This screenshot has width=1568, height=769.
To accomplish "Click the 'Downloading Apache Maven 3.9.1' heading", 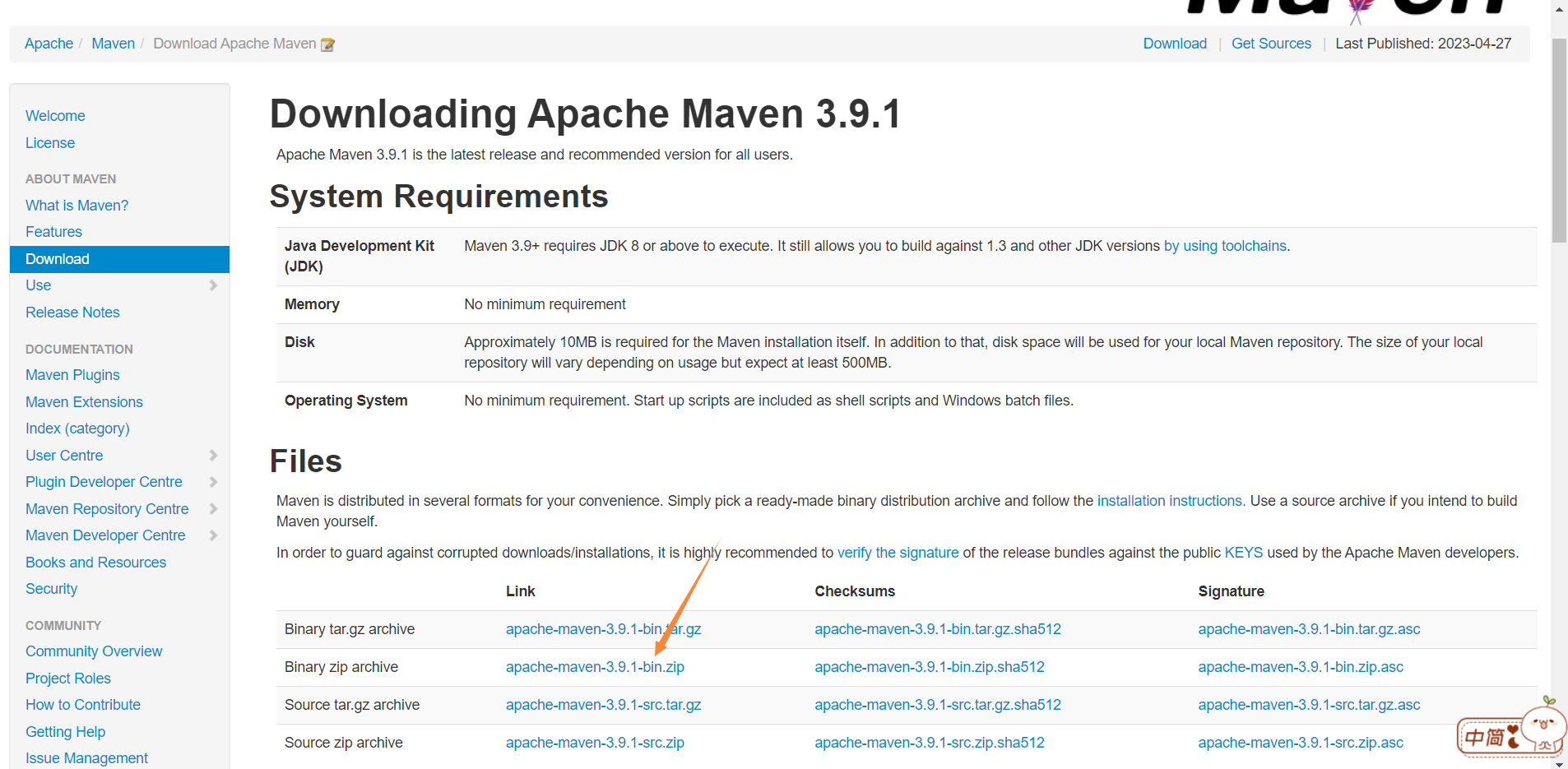I will 585,113.
